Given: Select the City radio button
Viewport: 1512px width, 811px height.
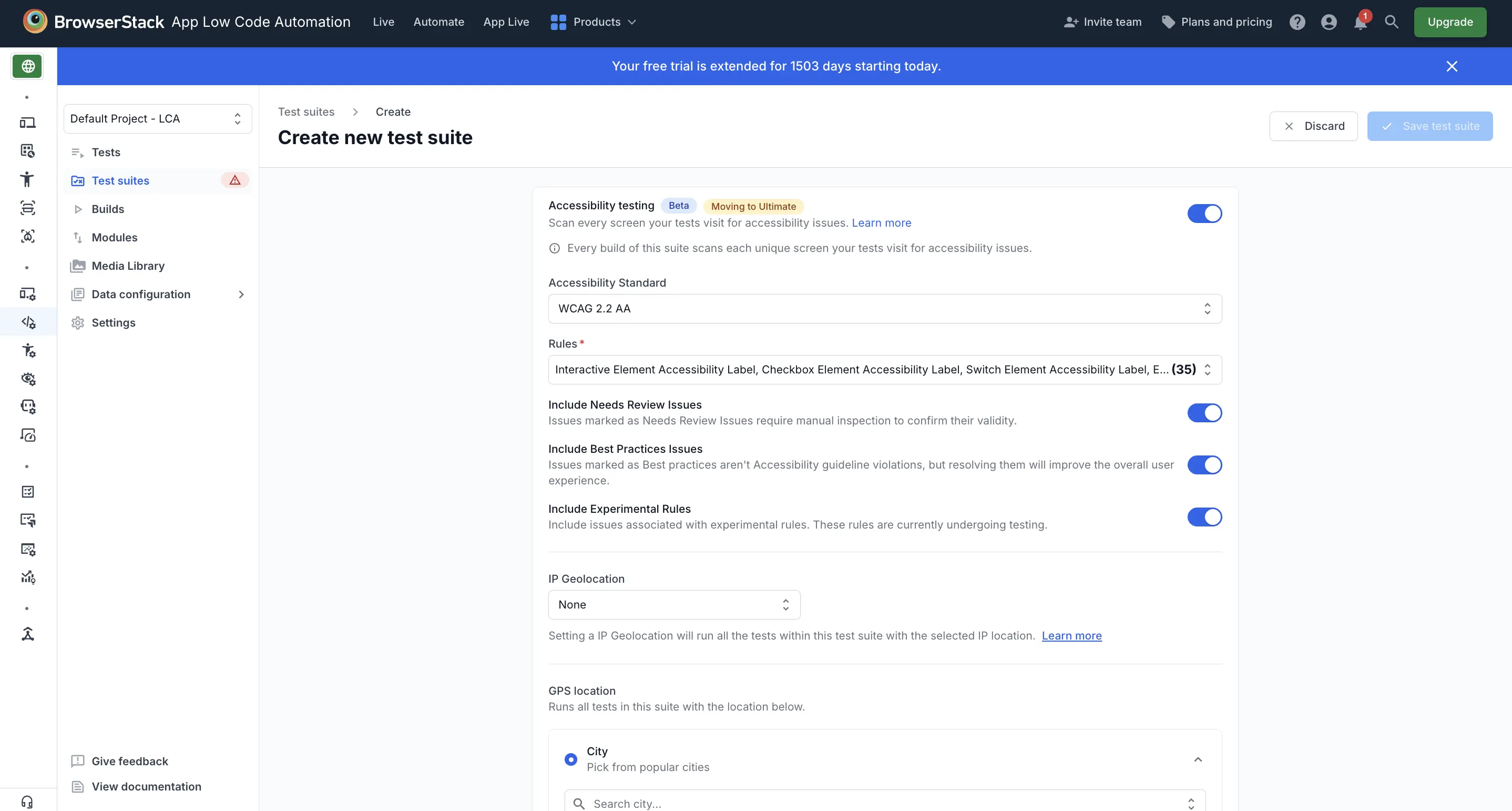Looking at the screenshot, I should tap(570, 759).
